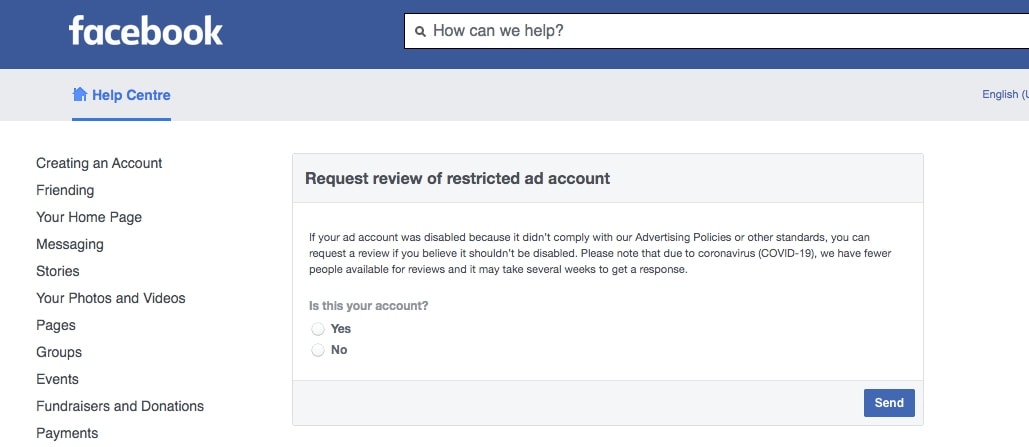1029x447 pixels.
Task: Open the Help Centre tab
Action: pos(130,95)
